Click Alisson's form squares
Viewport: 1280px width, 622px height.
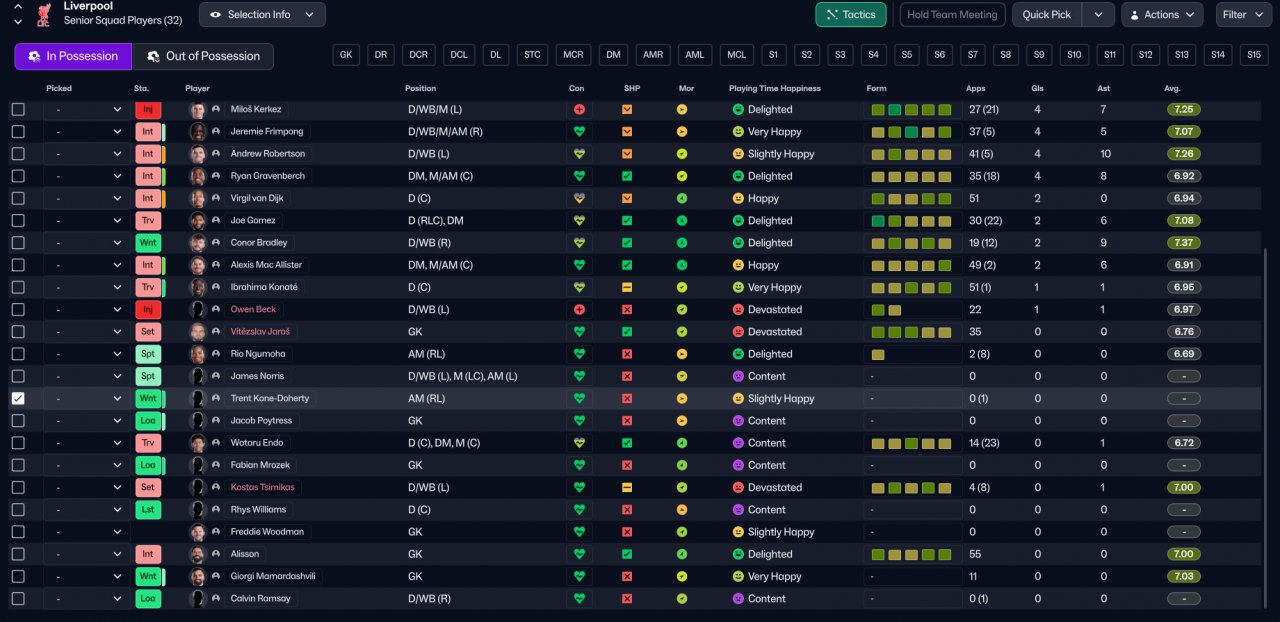pos(910,554)
